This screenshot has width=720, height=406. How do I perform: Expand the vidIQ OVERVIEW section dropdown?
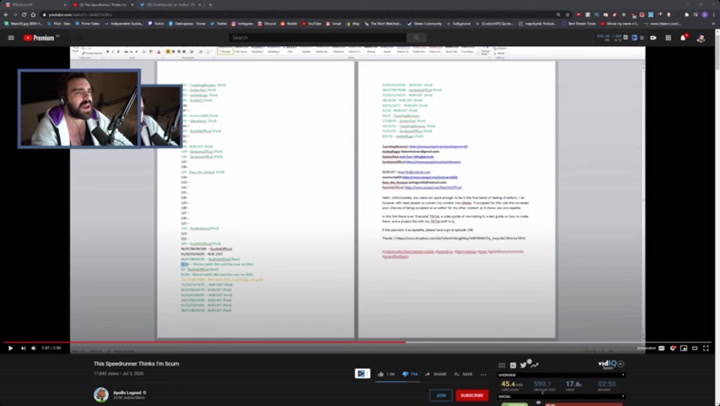pos(623,375)
